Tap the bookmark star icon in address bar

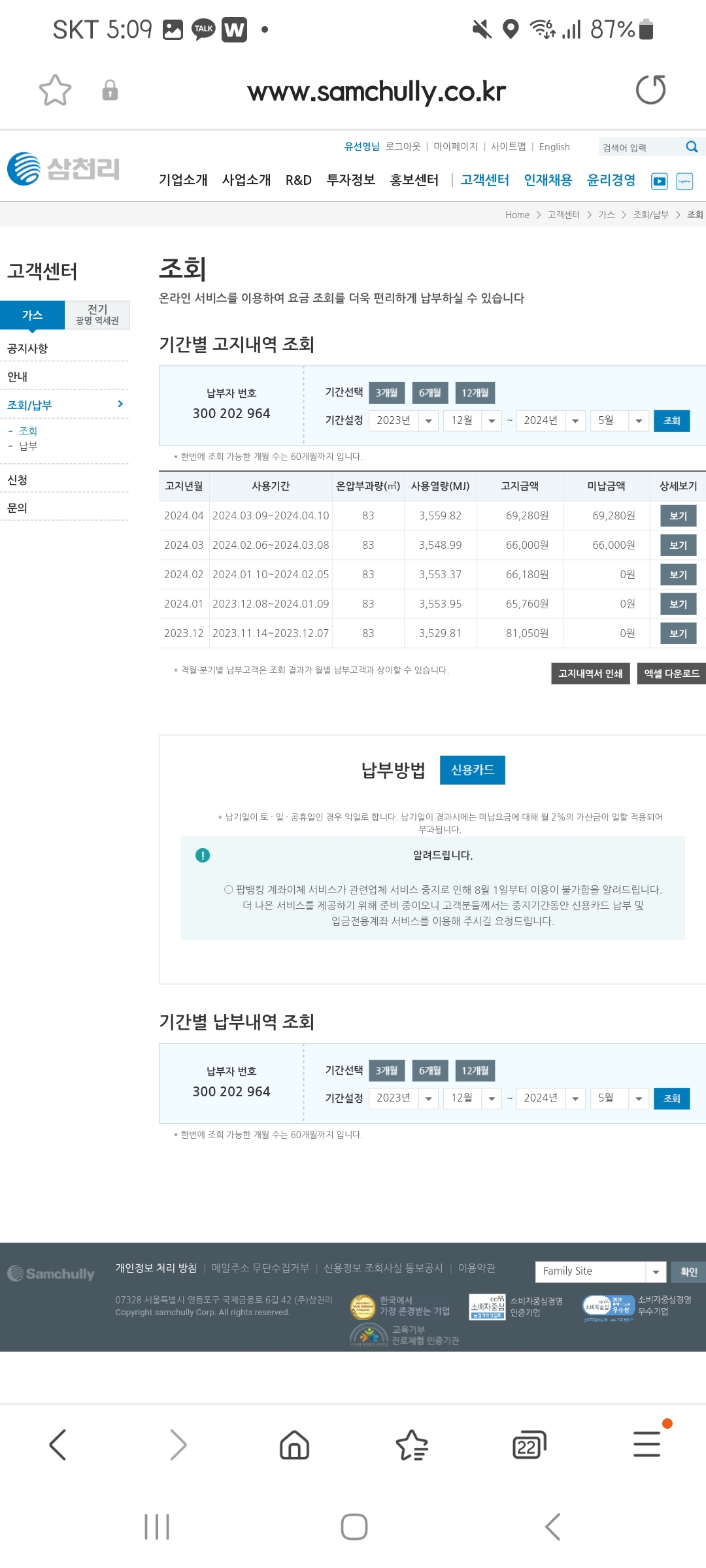click(55, 90)
